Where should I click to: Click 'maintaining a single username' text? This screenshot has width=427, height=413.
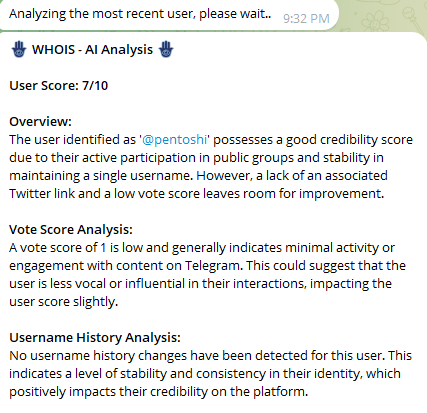[101, 176]
